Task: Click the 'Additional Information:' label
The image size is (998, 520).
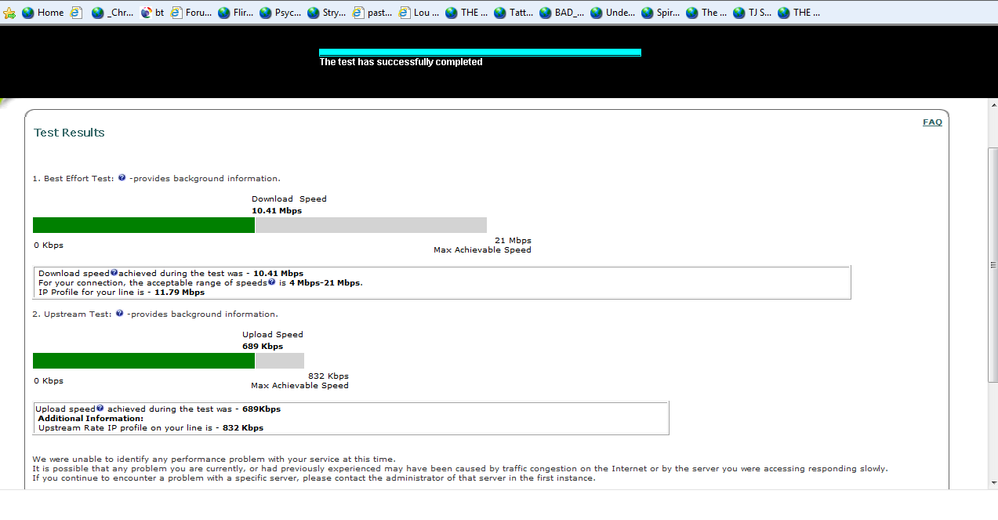Action: click(90, 418)
